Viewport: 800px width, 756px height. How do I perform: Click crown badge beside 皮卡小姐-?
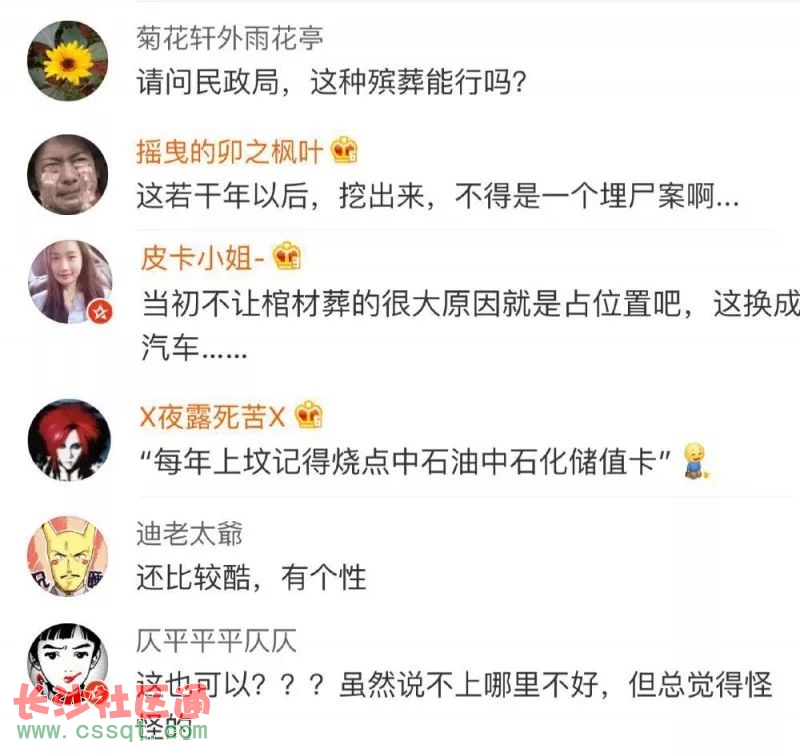(287, 256)
